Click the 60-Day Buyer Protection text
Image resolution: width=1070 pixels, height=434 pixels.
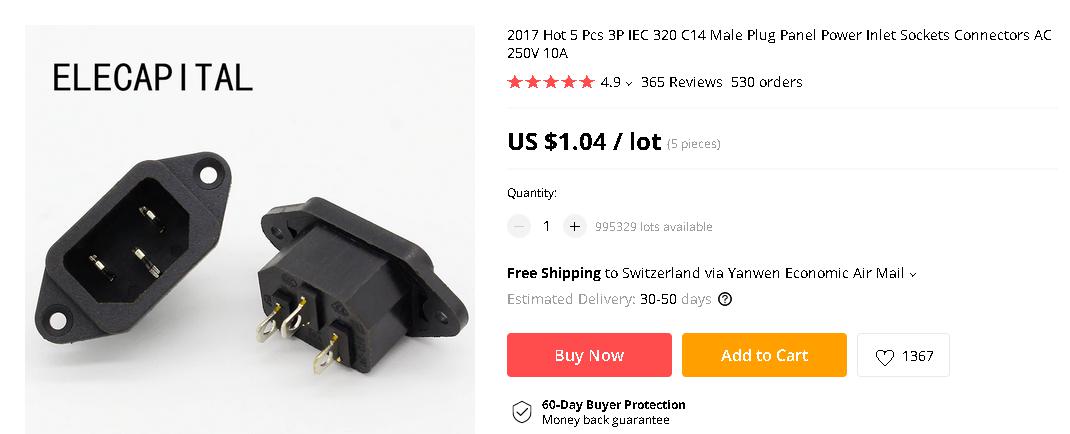(613, 405)
